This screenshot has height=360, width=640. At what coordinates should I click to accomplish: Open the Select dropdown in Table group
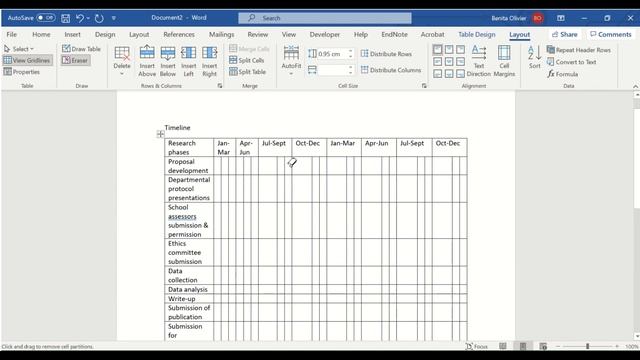[x=19, y=49]
